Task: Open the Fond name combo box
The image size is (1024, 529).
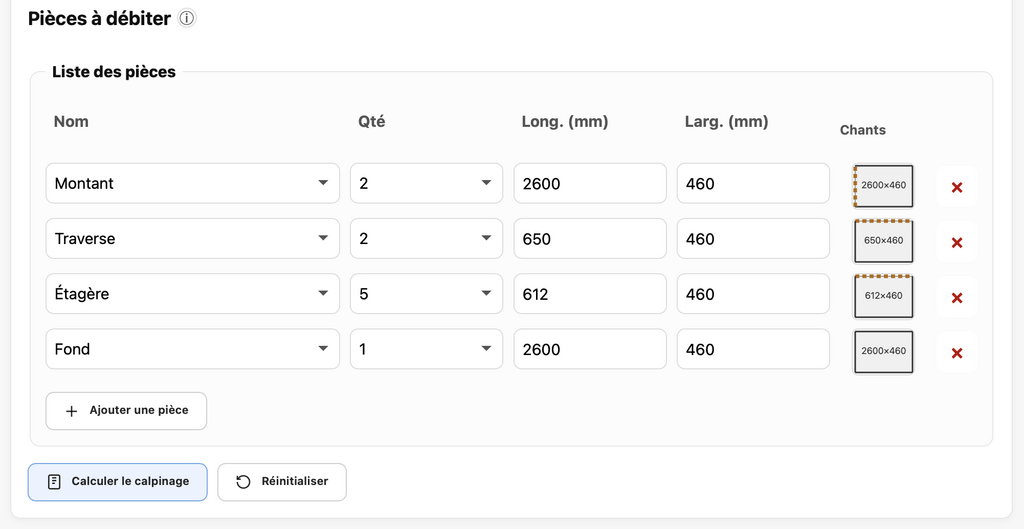Action: [x=193, y=349]
